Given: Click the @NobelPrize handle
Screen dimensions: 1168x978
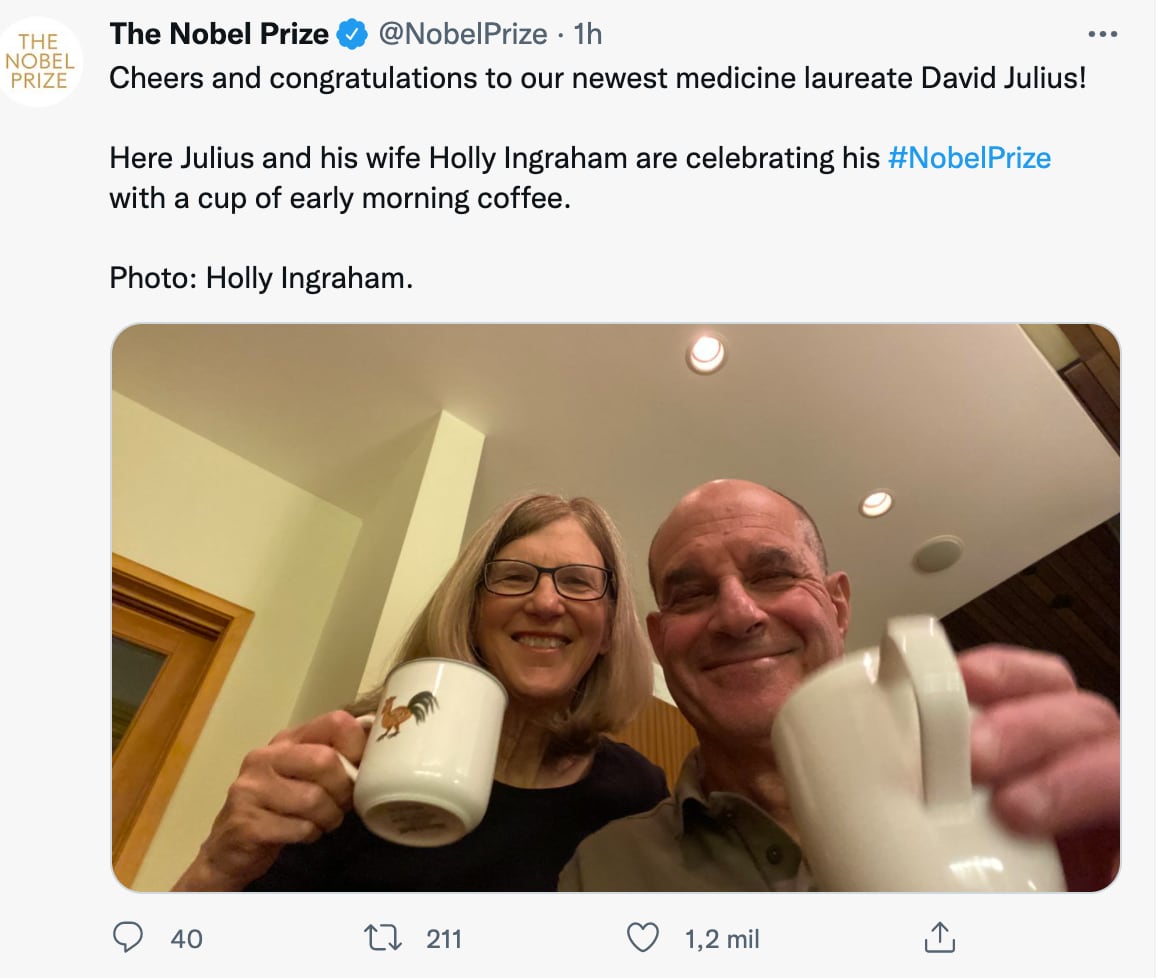Looking at the screenshot, I should (462, 35).
